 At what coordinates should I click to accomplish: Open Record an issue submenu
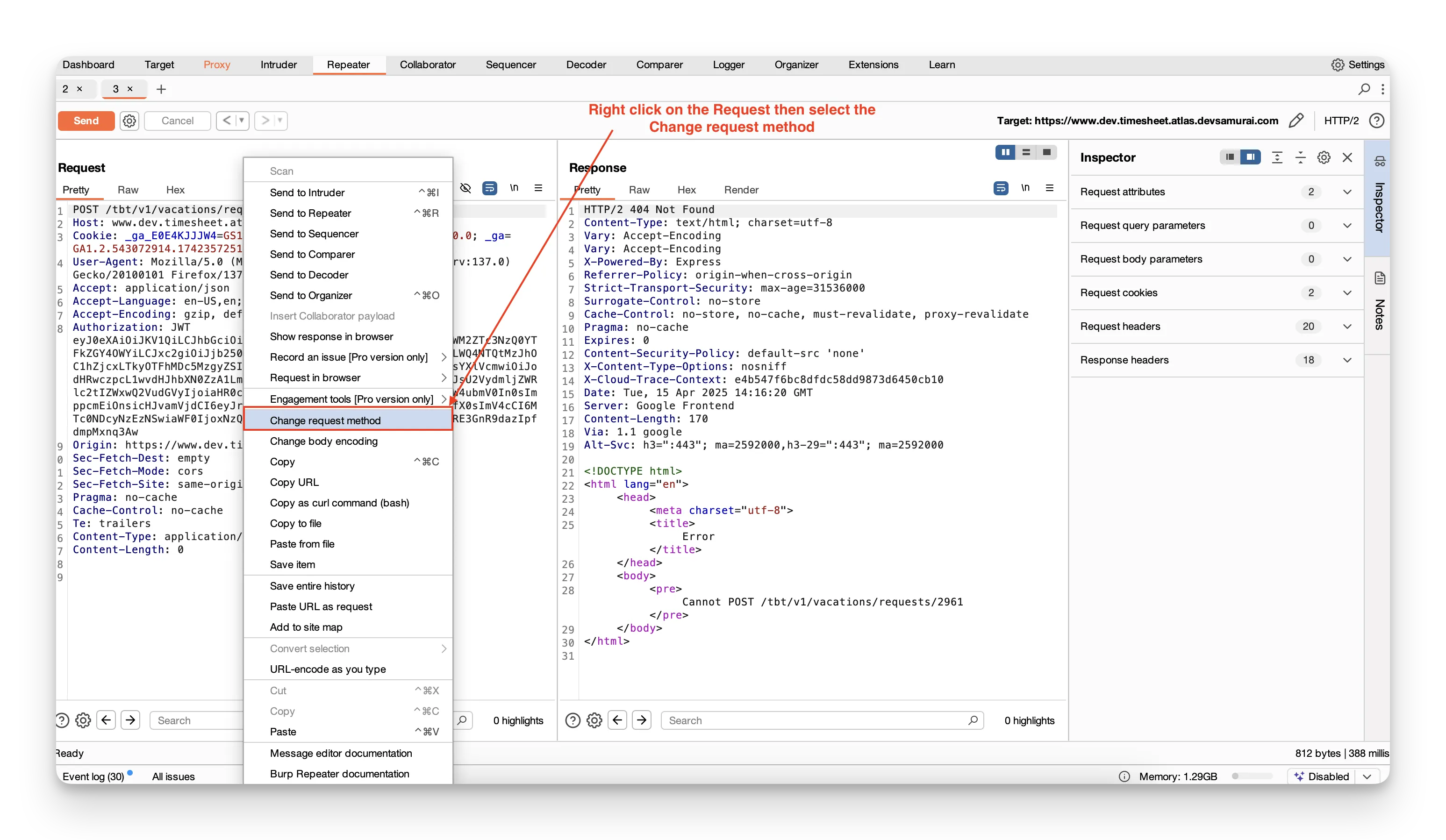(348, 357)
